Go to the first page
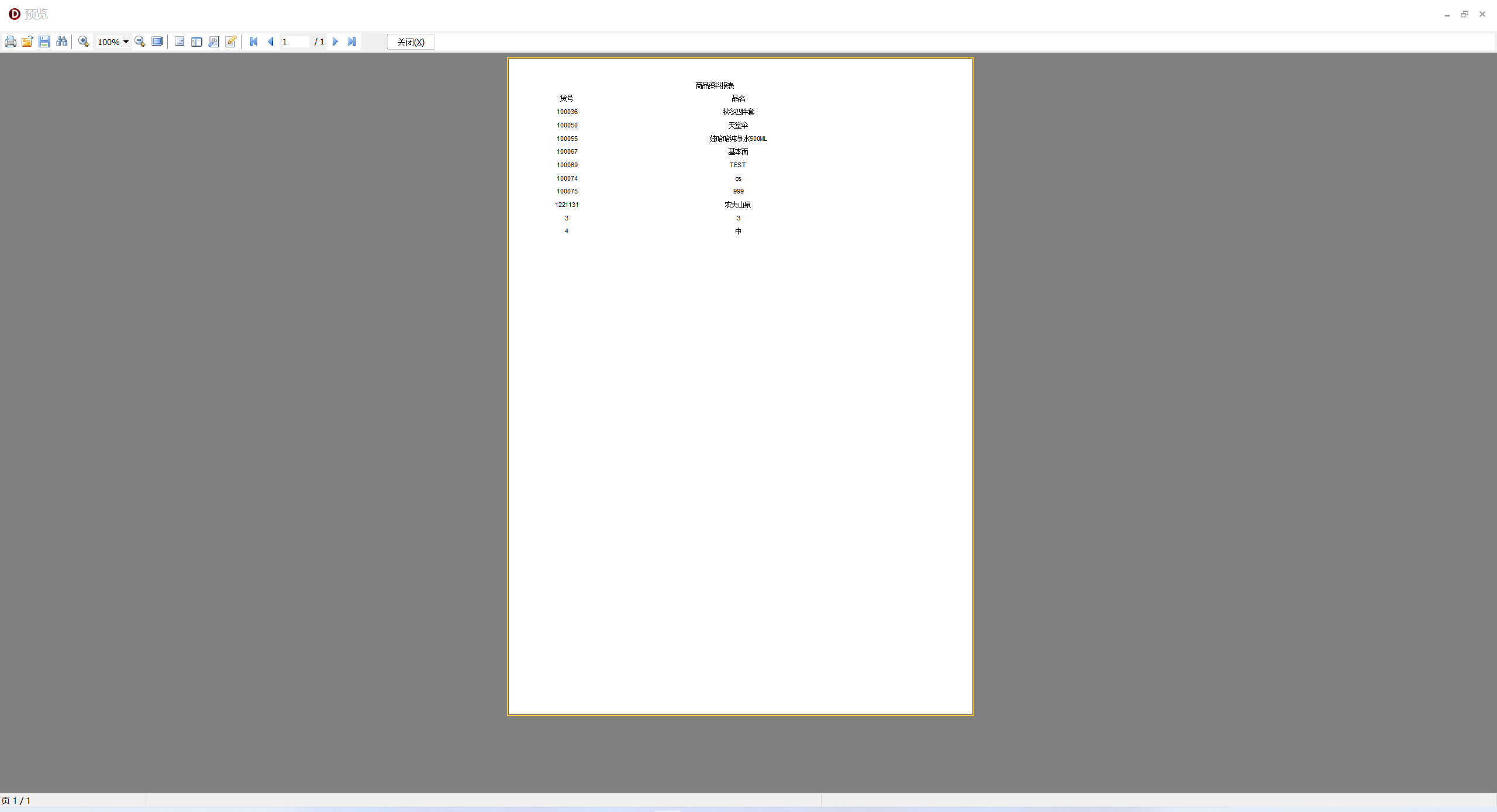Image resolution: width=1497 pixels, height=812 pixels. coord(254,42)
